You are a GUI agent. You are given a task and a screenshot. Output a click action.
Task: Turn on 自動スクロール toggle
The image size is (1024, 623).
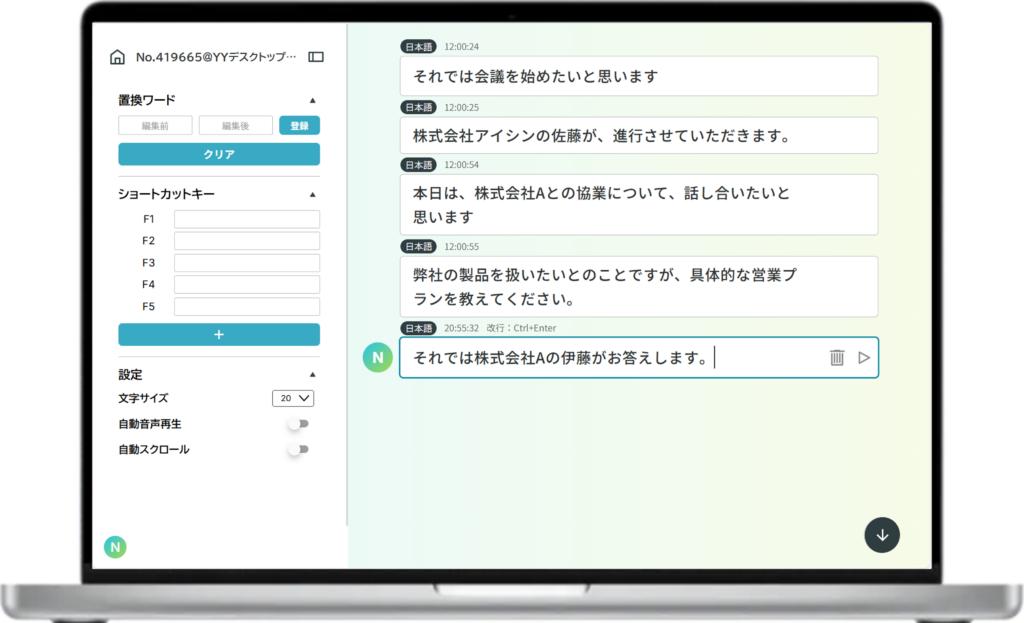coord(298,449)
